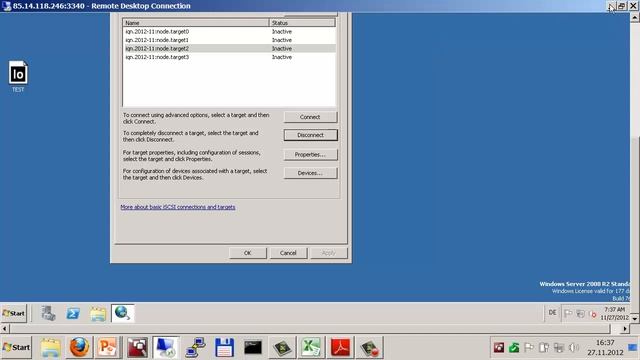Launch PowerShell from remote taskbar
This screenshot has width=640, height=360.
[x=73, y=313]
